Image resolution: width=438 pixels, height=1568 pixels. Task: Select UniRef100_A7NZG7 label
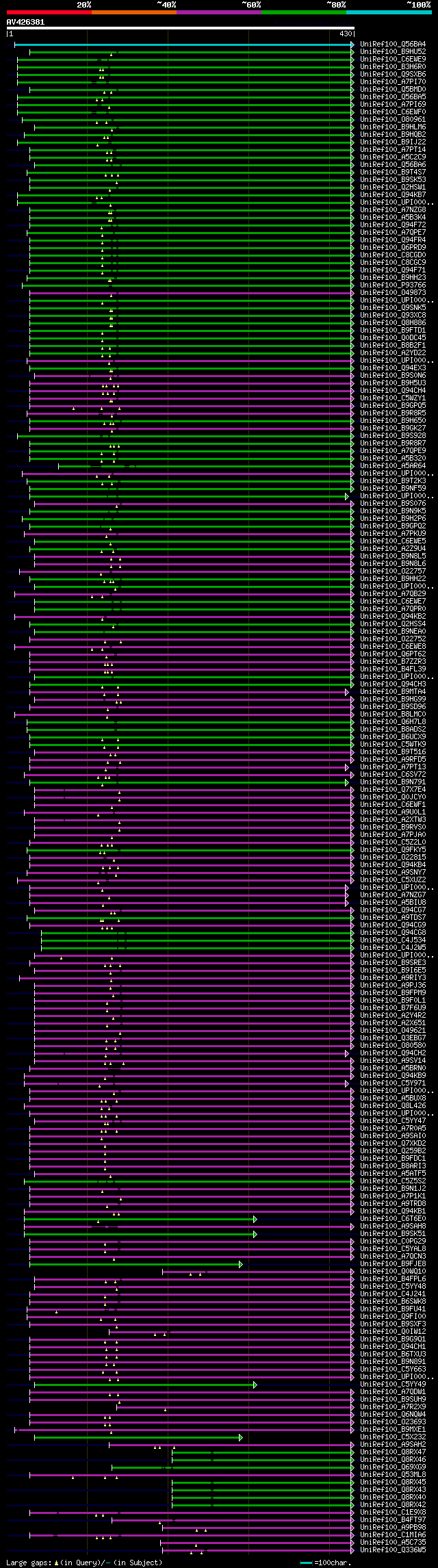(x=393, y=895)
